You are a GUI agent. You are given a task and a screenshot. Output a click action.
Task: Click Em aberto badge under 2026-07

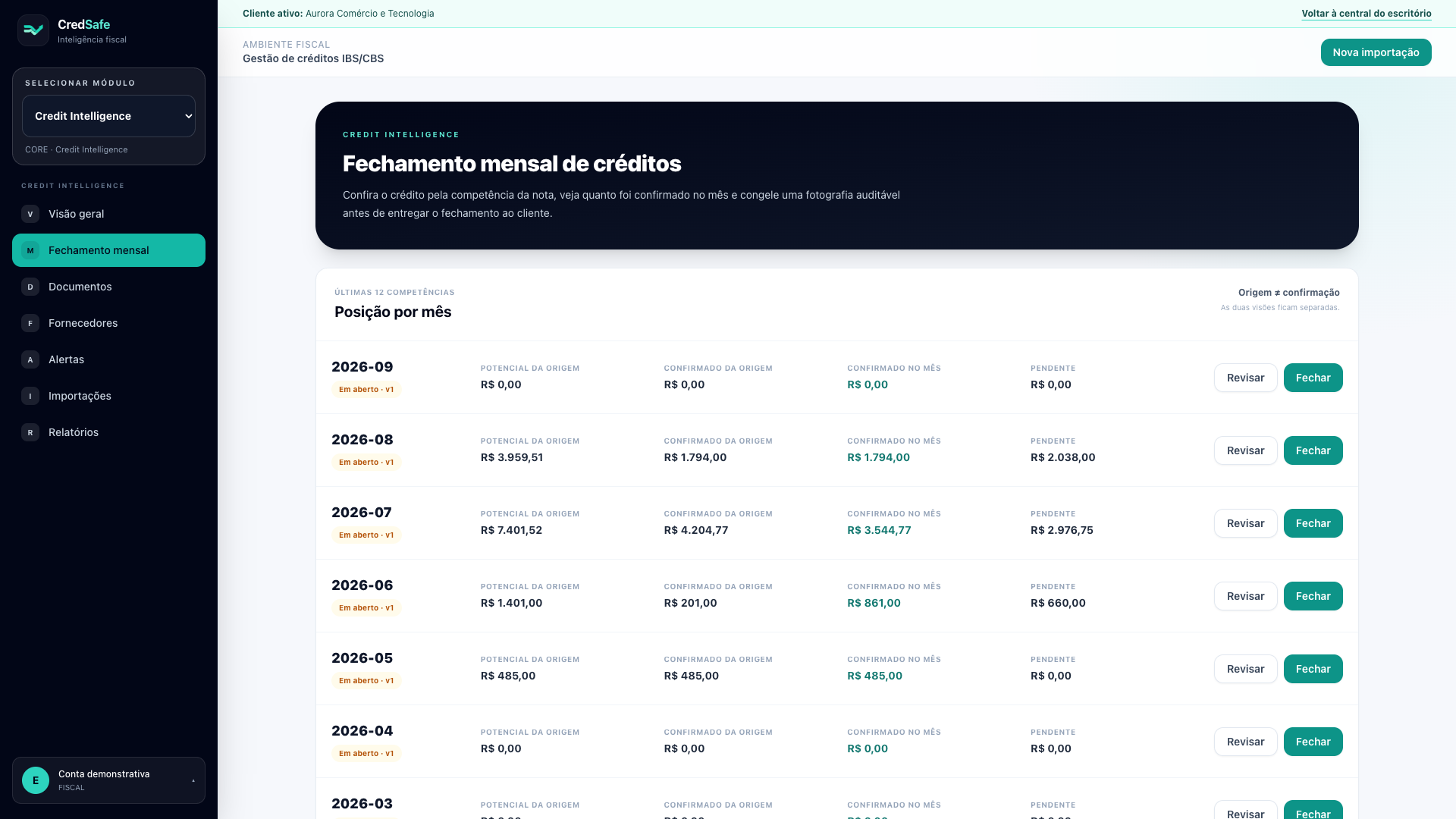pyautogui.click(x=366, y=535)
